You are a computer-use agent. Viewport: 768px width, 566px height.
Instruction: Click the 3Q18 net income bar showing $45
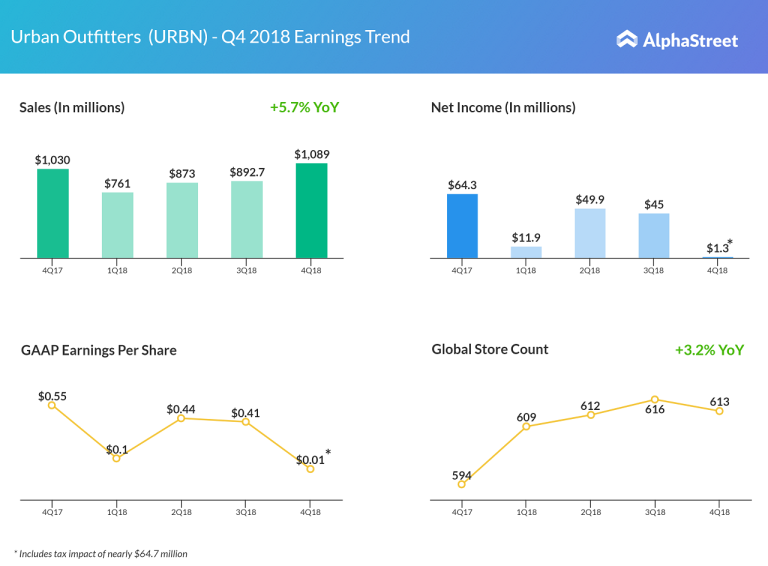pos(654,235)
